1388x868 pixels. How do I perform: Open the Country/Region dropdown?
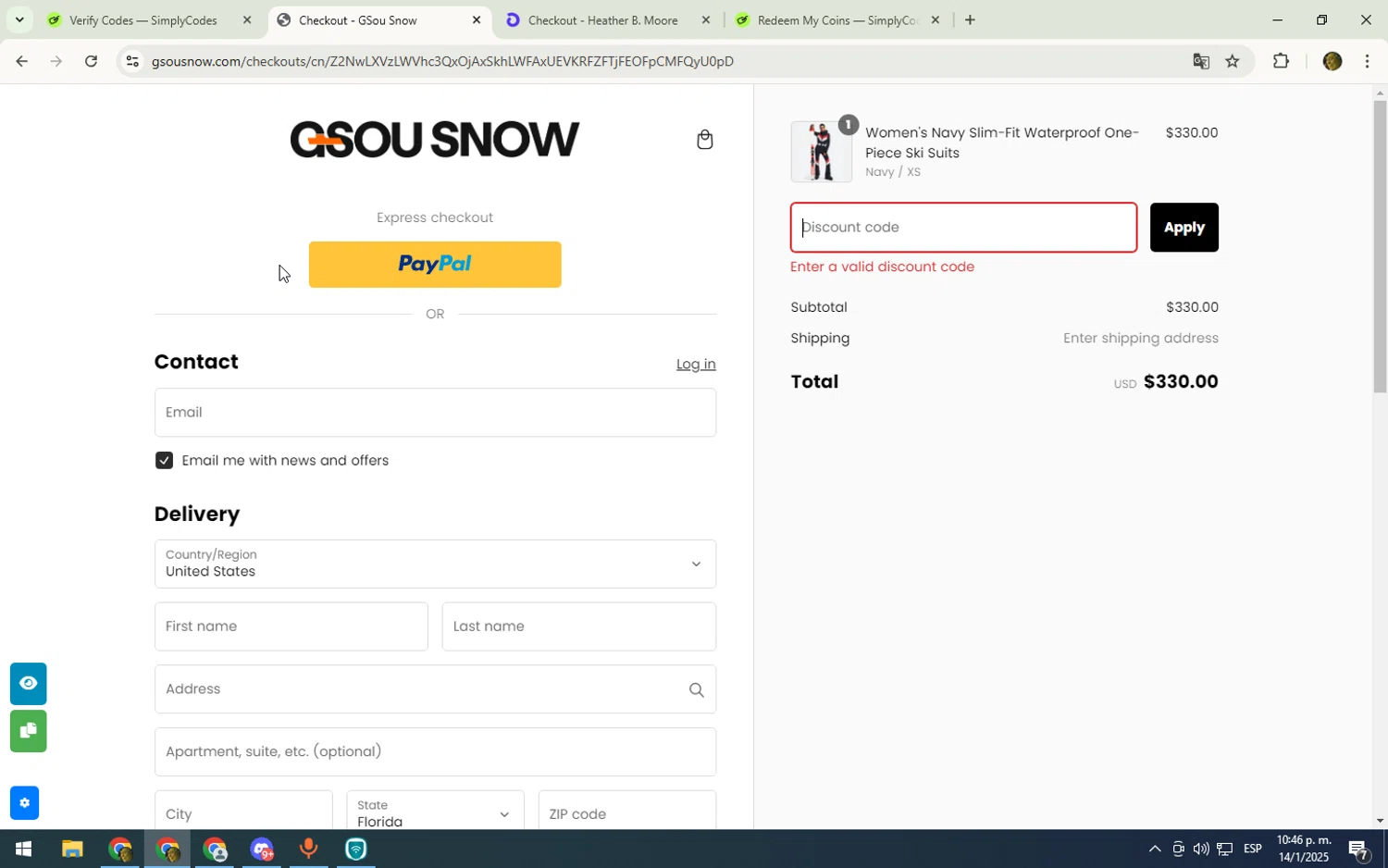point(435,564)
